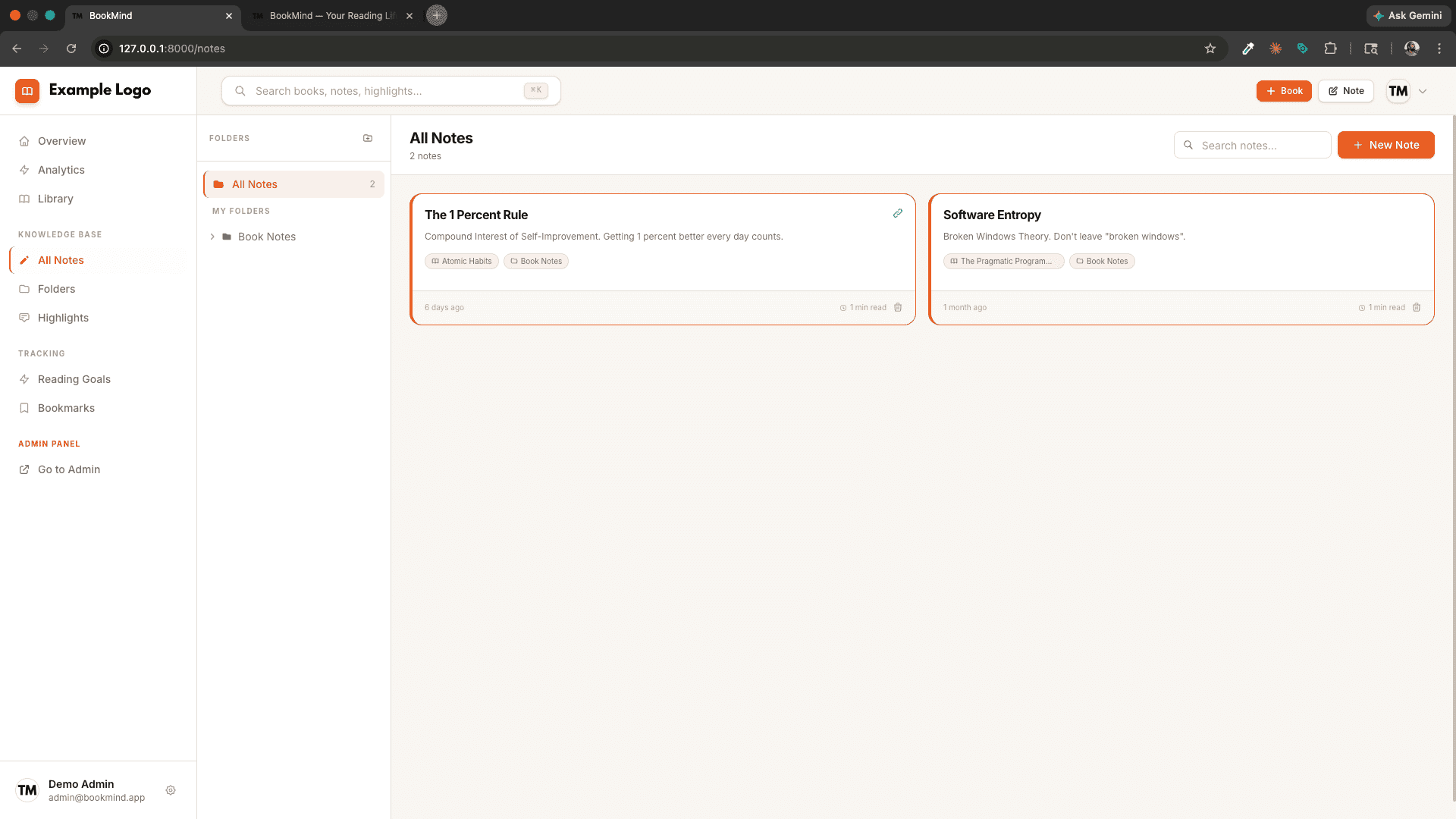Click the TM avatar in the top bar
Screen dimensions: 1456x819
[1398, 91]
